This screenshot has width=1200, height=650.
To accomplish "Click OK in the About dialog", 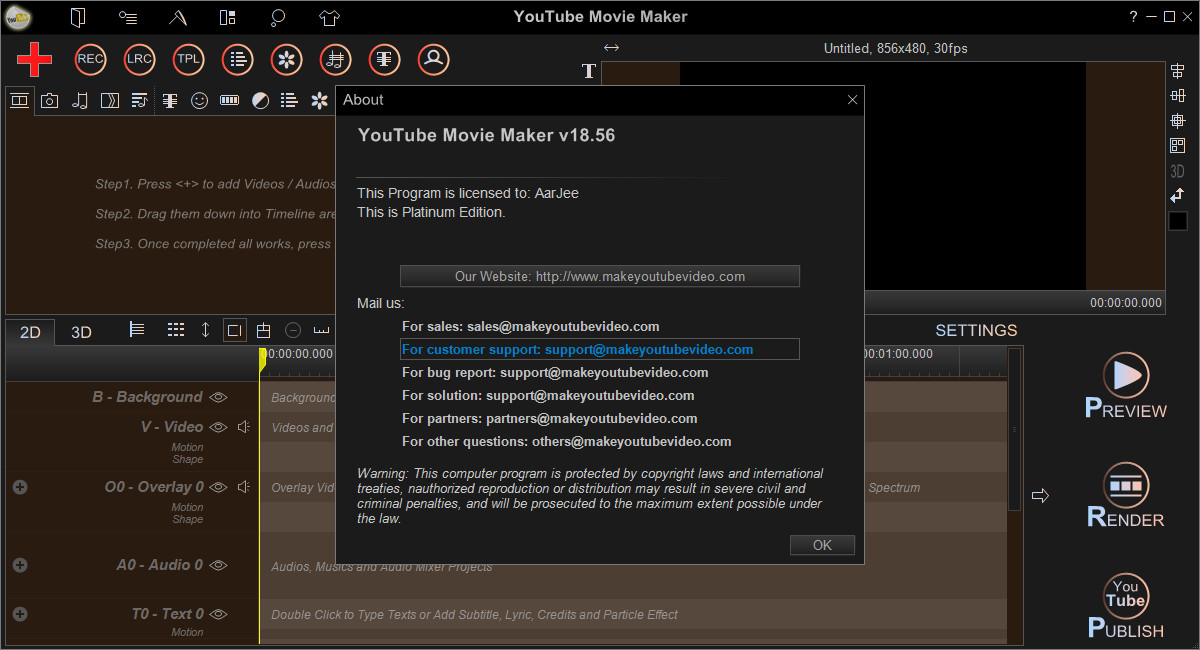I will [822, 545].
